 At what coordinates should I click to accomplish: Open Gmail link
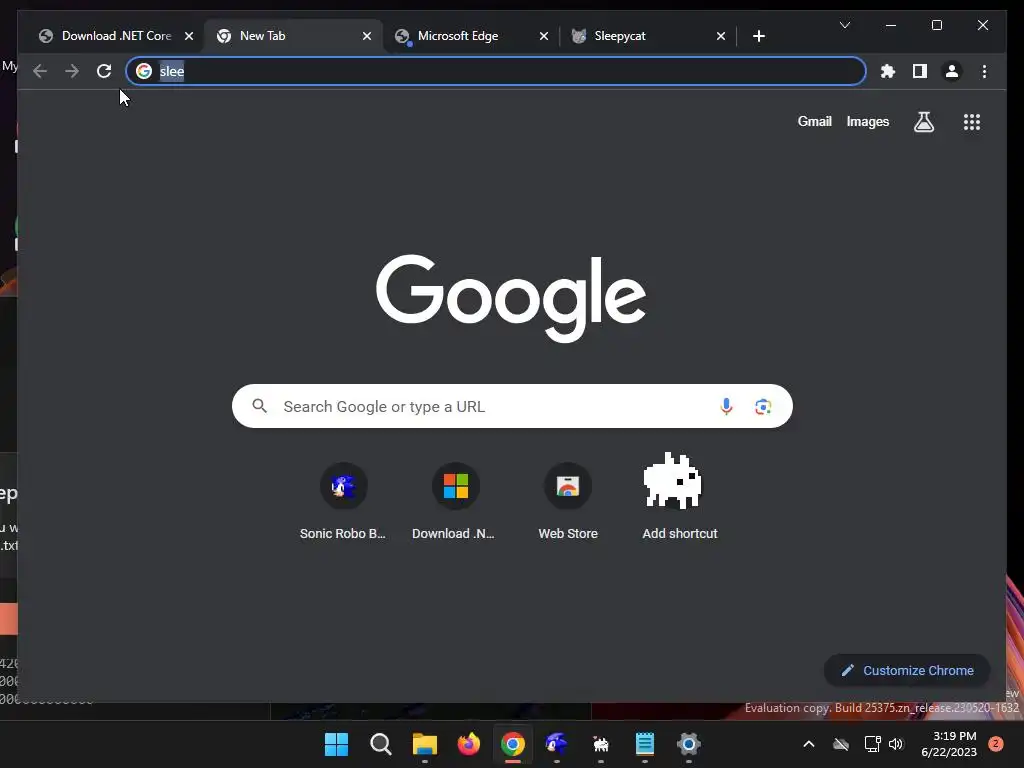pyautogui.click(x=814, y=121)
